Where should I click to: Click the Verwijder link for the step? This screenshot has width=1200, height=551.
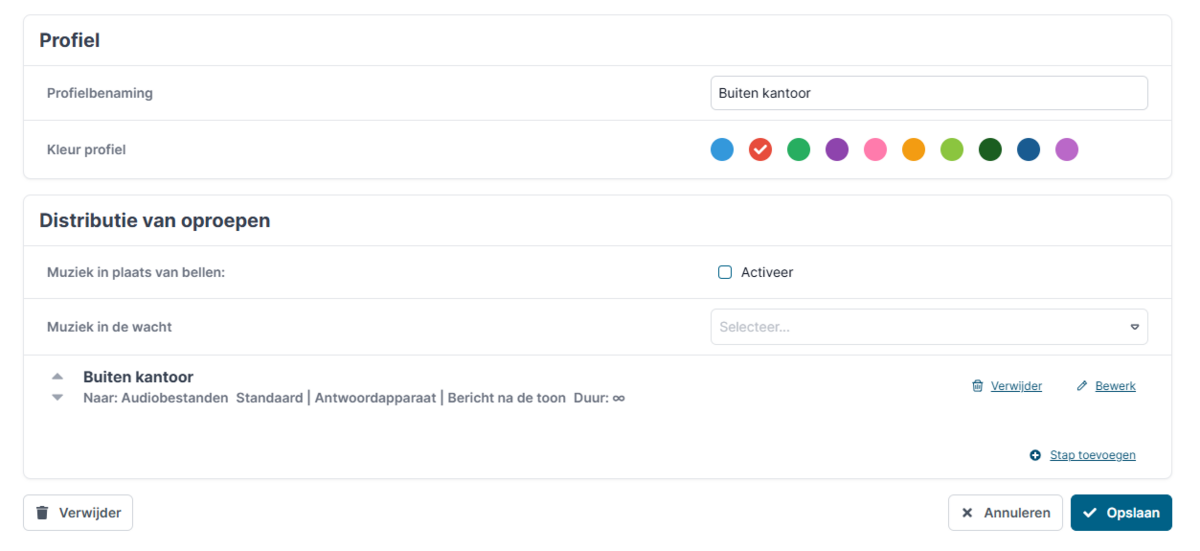(1016, 386)
